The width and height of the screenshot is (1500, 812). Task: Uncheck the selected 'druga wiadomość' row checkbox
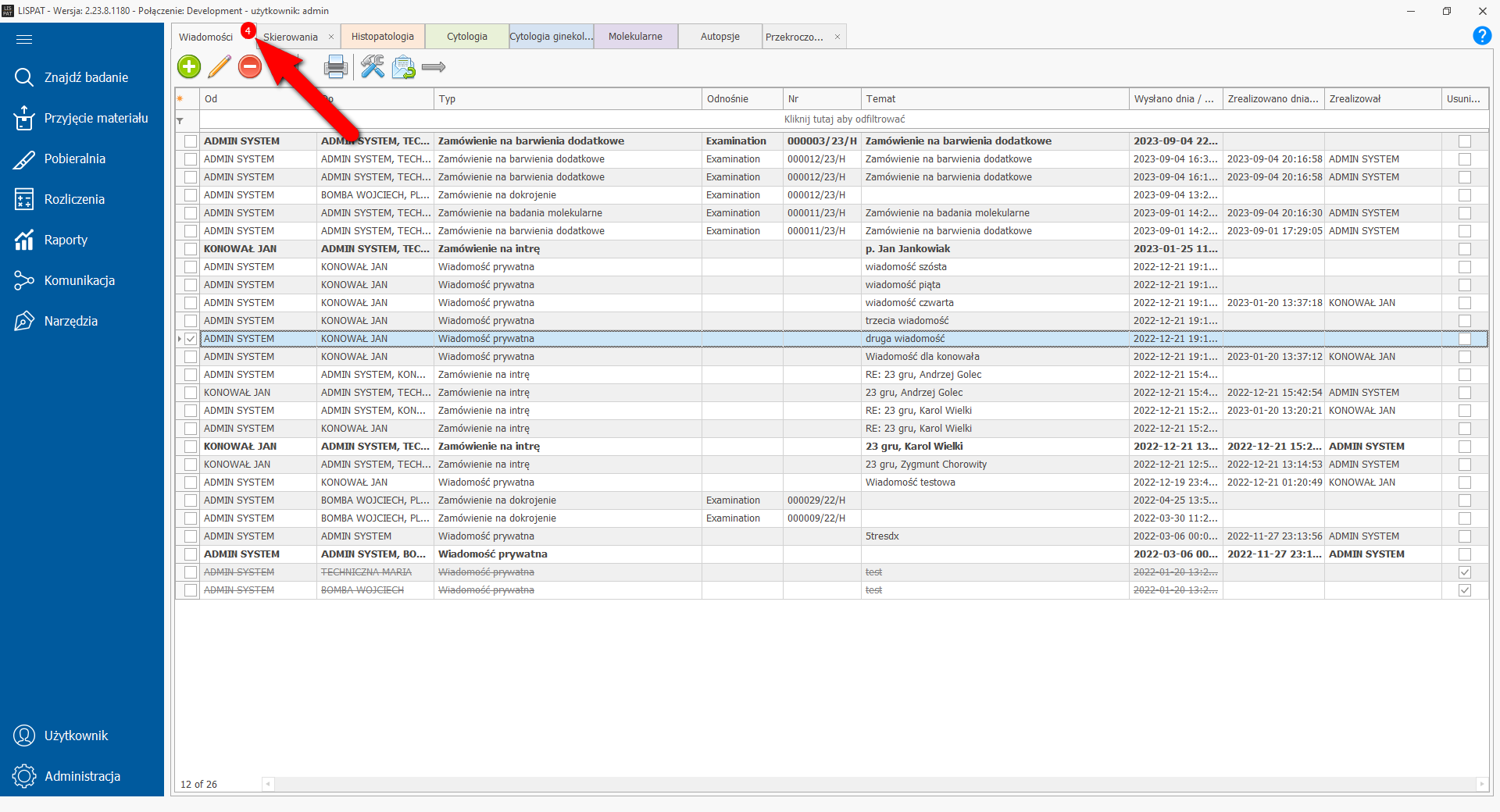pyautogui.click(x=191, y=339)
